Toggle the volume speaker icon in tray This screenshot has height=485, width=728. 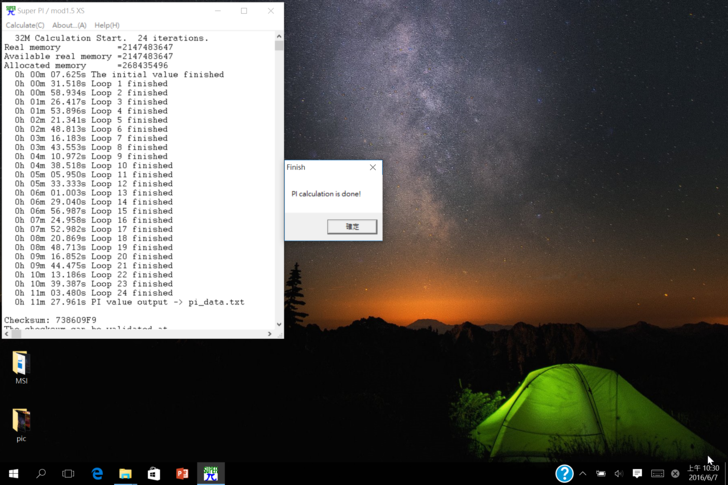coord(618,473)
